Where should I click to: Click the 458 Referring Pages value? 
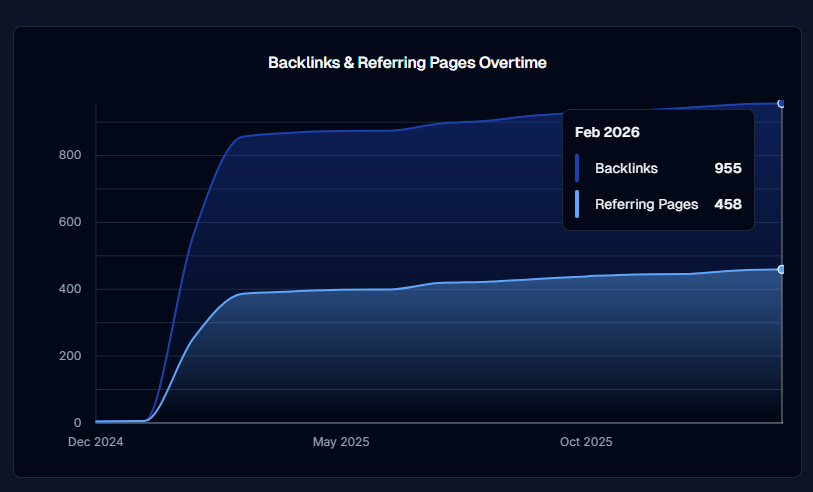[727, 204]
